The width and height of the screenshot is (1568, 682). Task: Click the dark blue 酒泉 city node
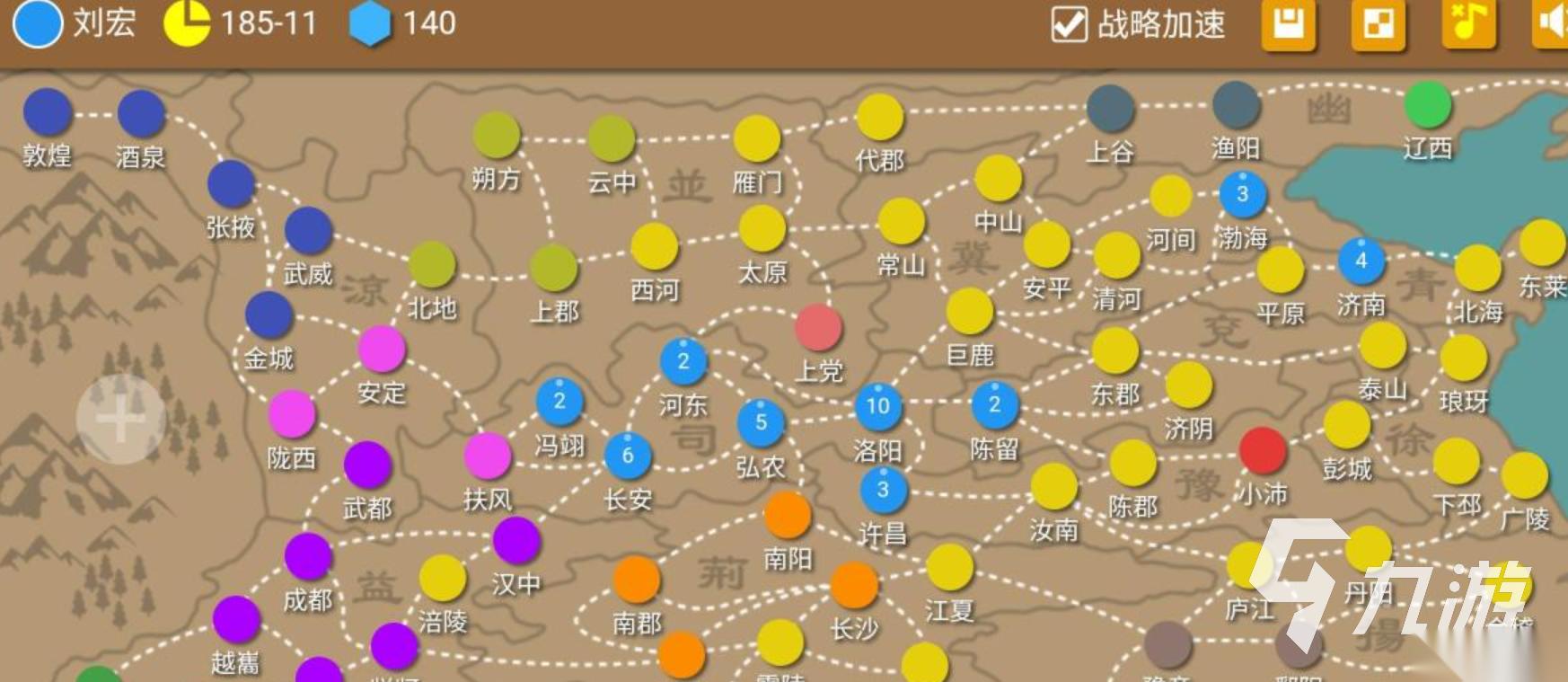coord(141,114)
